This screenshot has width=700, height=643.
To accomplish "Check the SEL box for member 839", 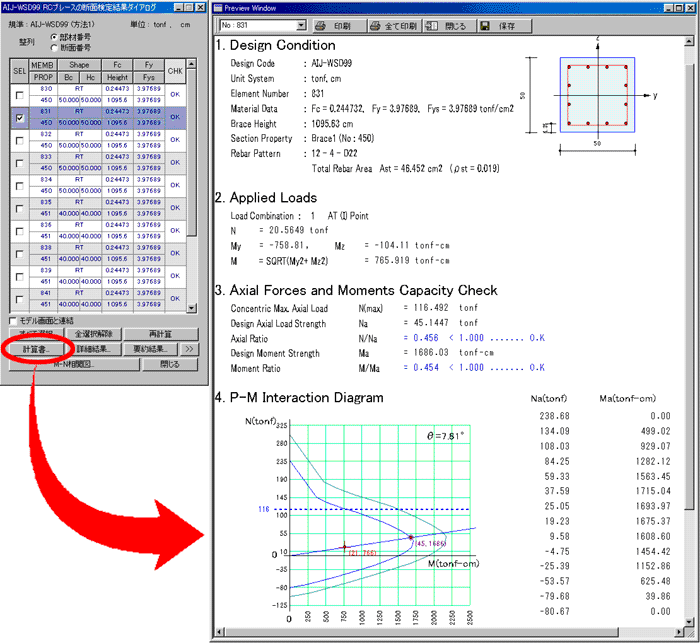I will tap(19, 276).
